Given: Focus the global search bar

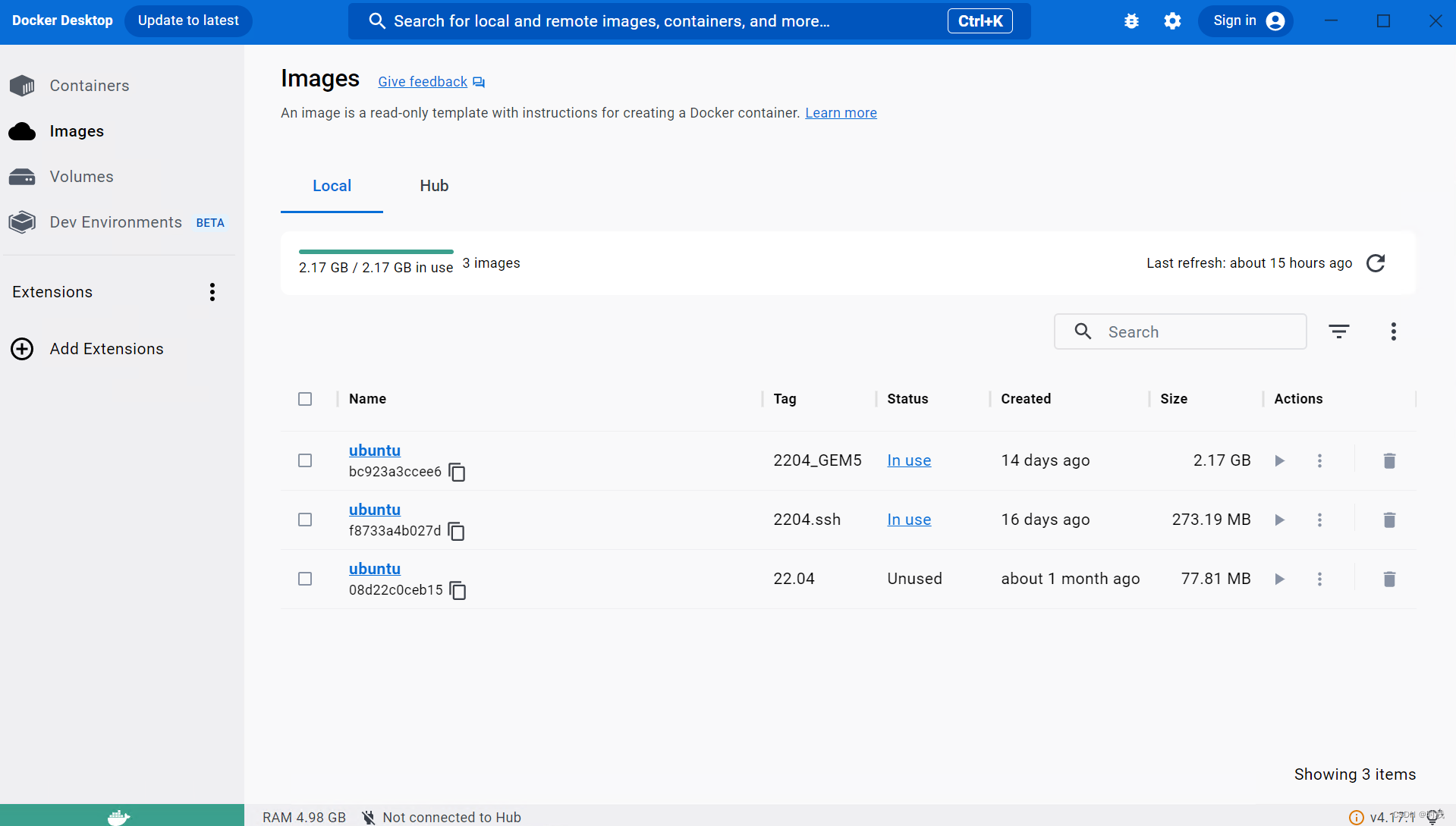Looking at the screenshot, I should point(689,21).
